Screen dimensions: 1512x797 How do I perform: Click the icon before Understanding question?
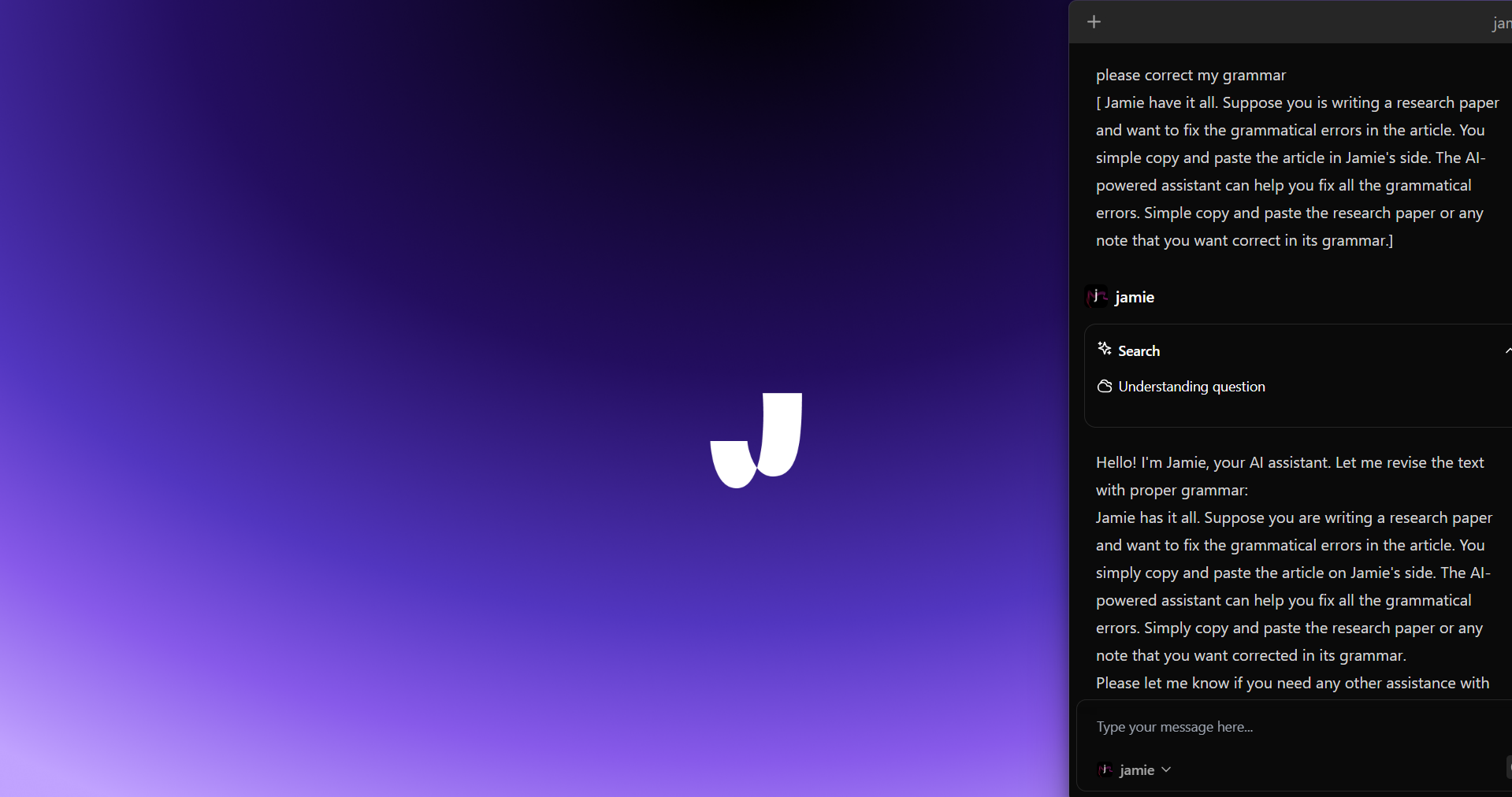coord(1105,386)
